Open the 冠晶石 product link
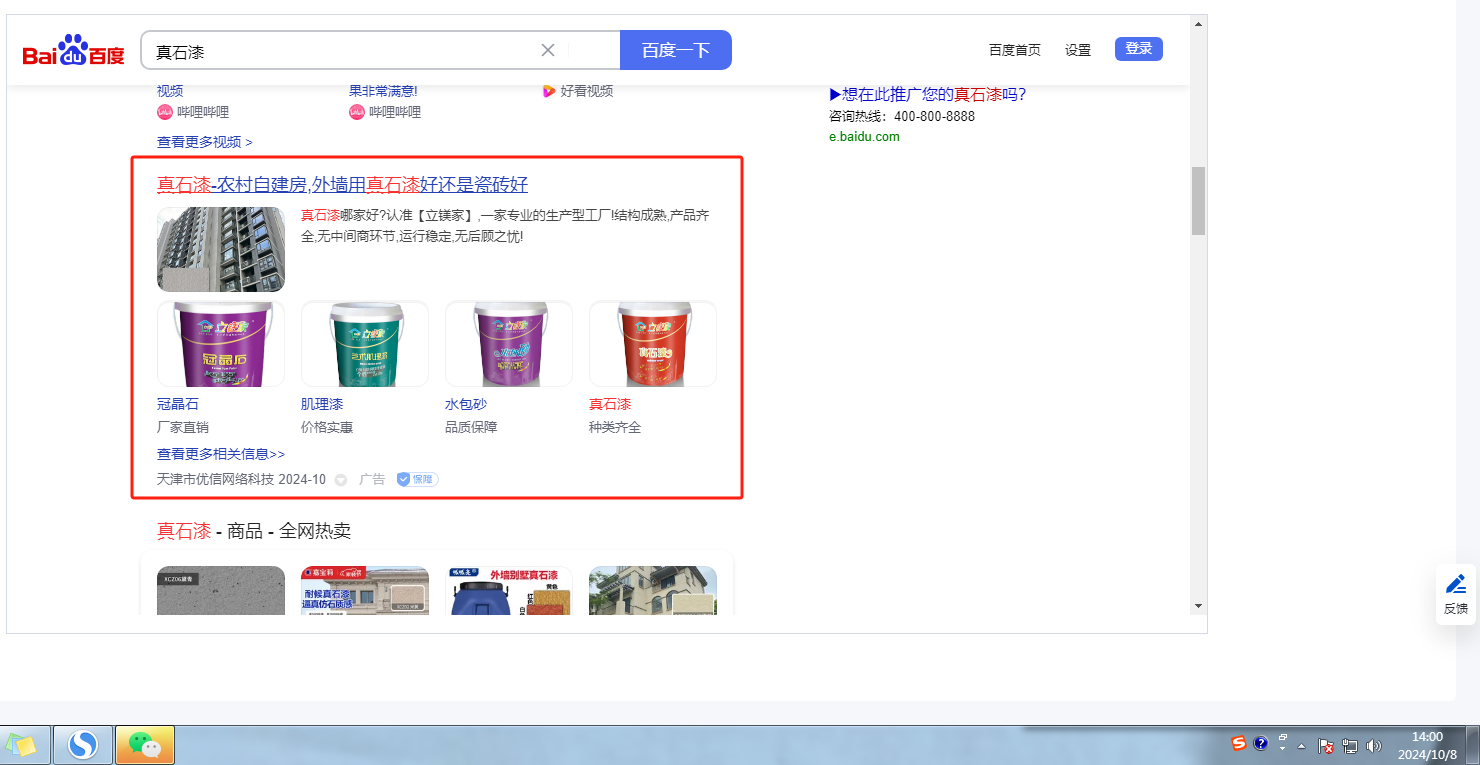The height and width of the screenshot is (765, 1480). [178, 404]
